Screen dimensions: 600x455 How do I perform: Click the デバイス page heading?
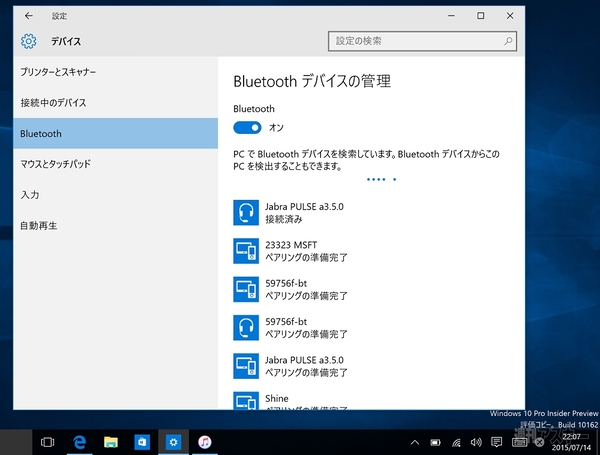coord(66,41)
